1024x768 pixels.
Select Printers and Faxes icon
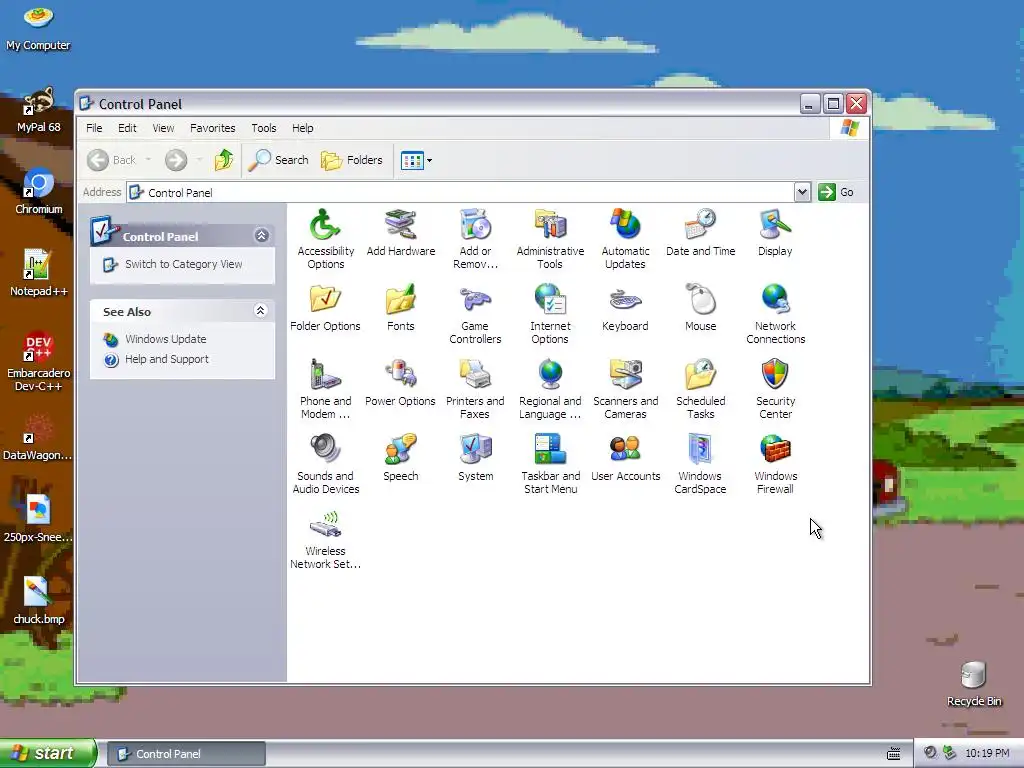click(x=475, y=375)
